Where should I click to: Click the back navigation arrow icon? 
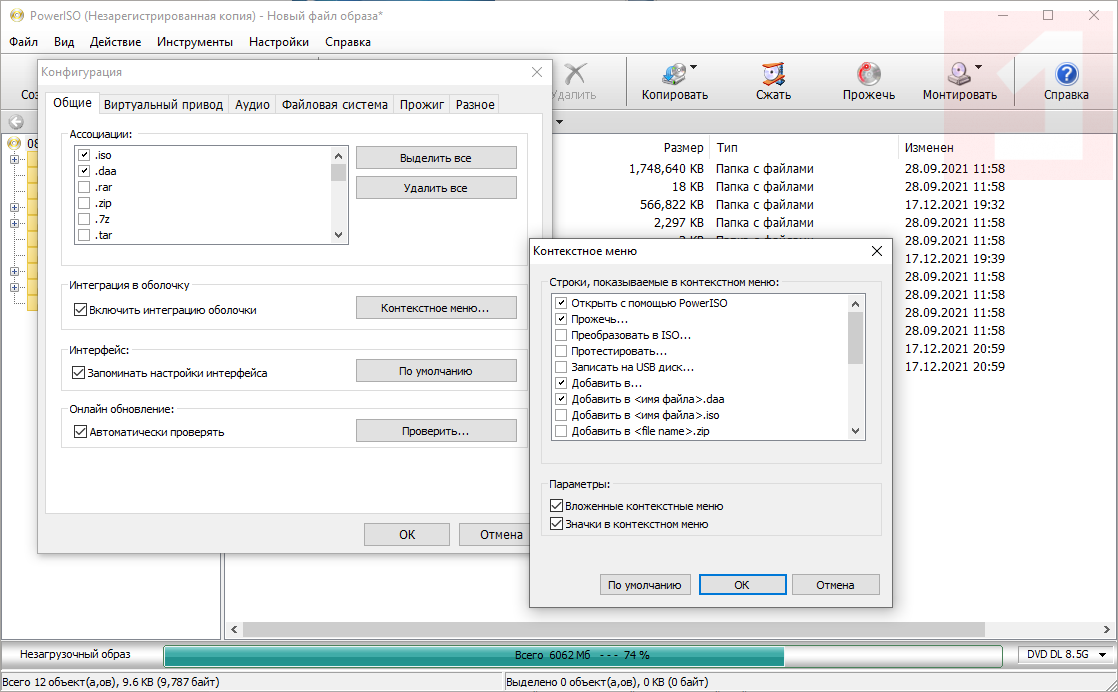[x=16, y=122]
